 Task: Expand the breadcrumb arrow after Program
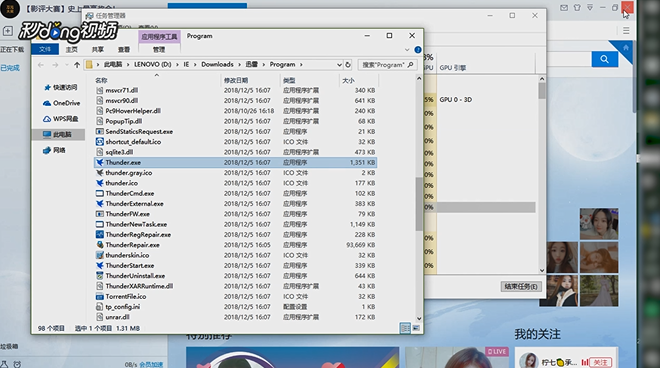(301, 65)
